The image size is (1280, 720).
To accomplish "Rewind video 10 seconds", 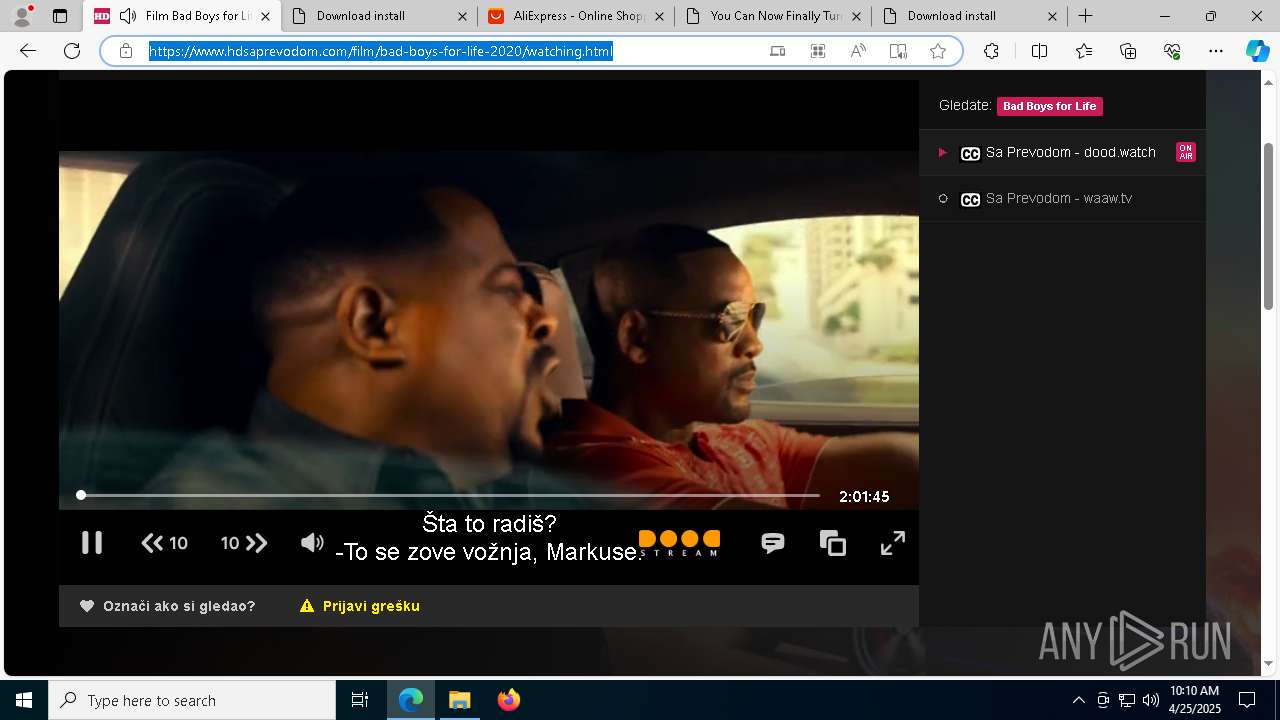I will click(165, 543).
